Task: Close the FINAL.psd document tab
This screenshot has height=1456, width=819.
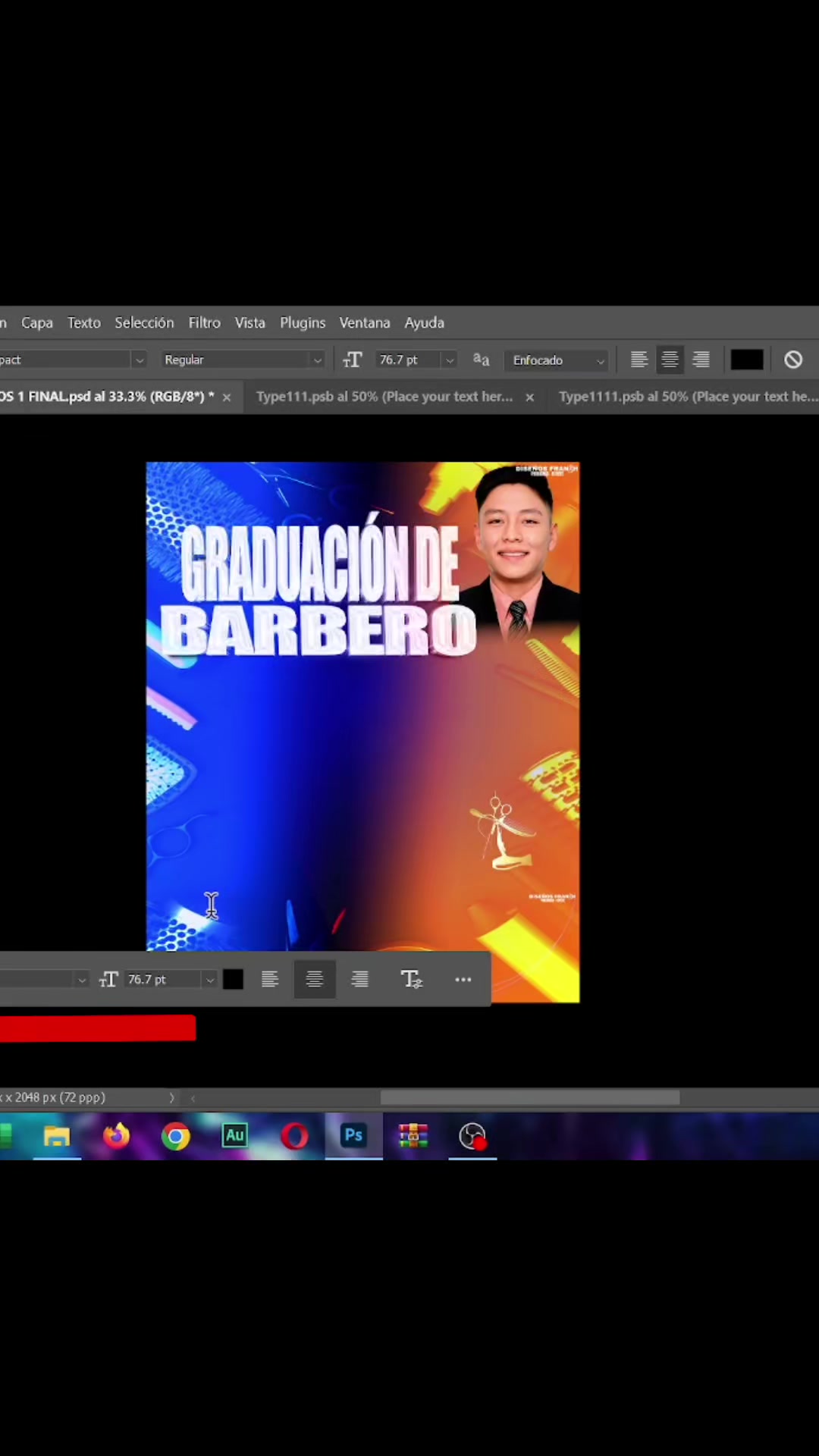Action: [227, 397]
